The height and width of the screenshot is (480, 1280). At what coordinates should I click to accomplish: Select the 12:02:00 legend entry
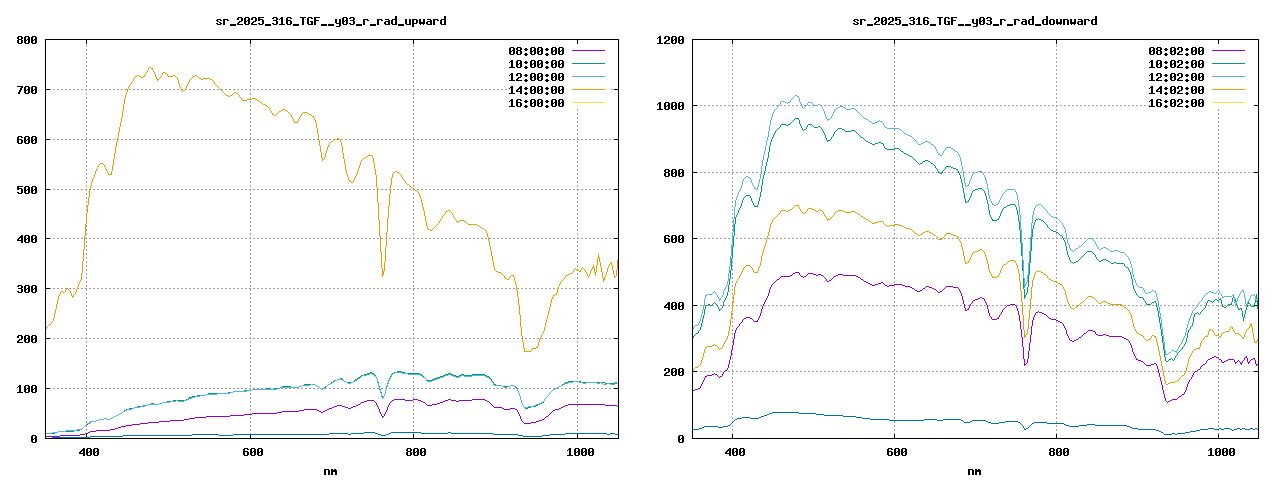click(x=1176, y=77)
